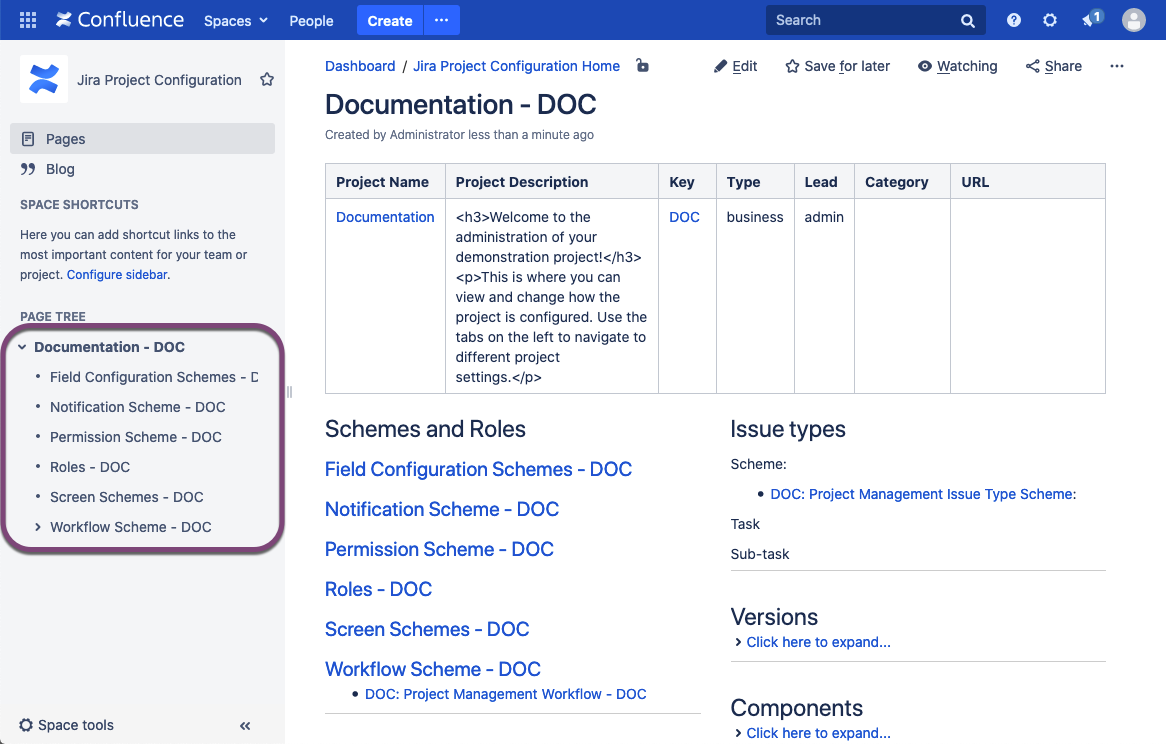Viewport: 1166px width, 744px height.
Task: Collapse the Documentation - DOC tree node
Action: pyautogui.click(x=22, y=347)
